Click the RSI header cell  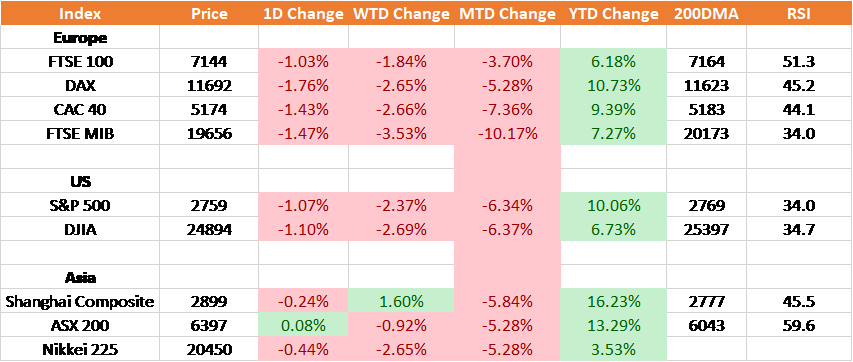[x=799, y=13]
